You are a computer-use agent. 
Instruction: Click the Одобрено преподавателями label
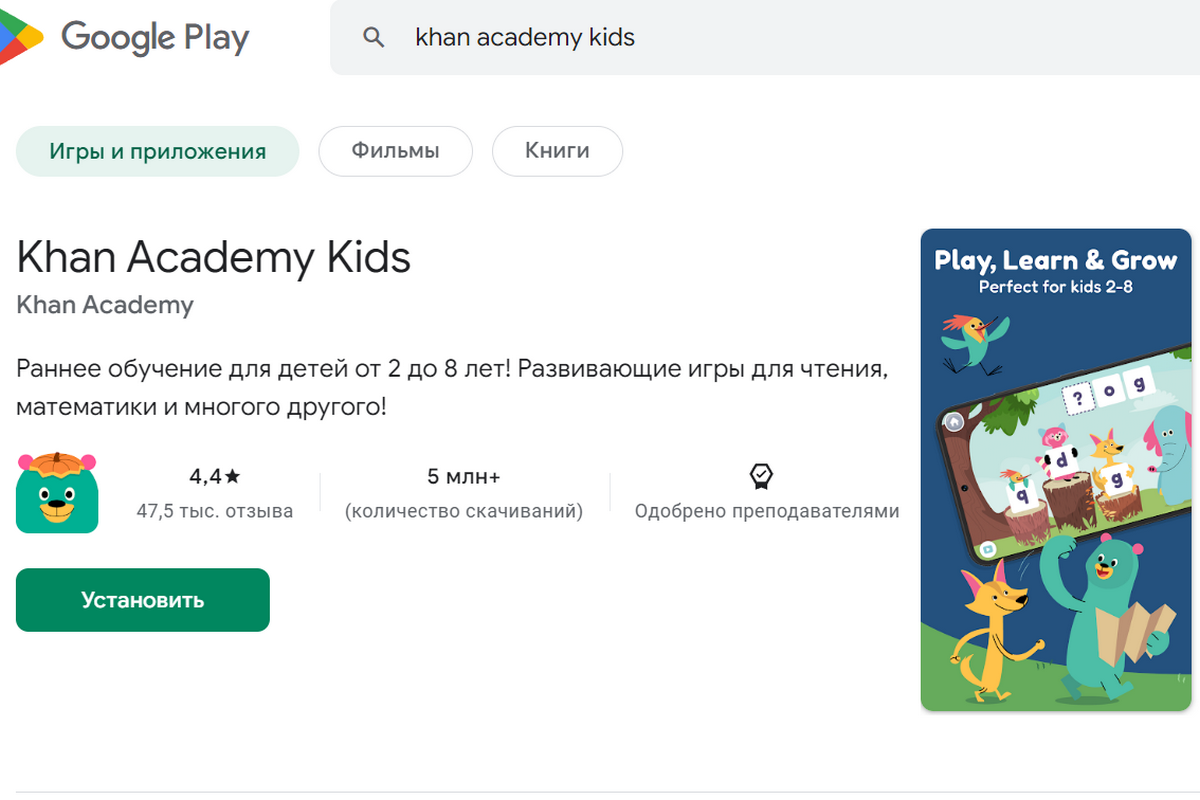coord(767,511)
